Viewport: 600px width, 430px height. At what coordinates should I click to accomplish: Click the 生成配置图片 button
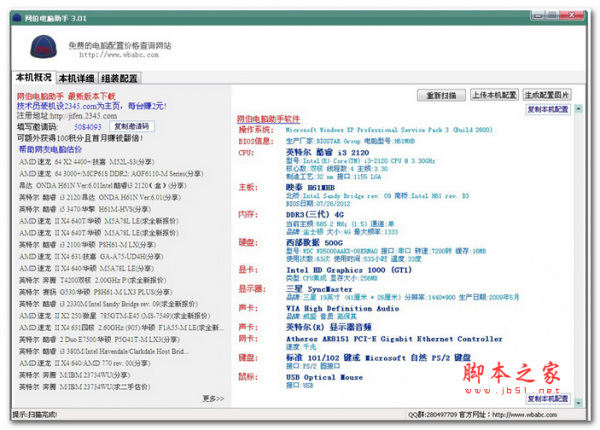click(547, 95)
